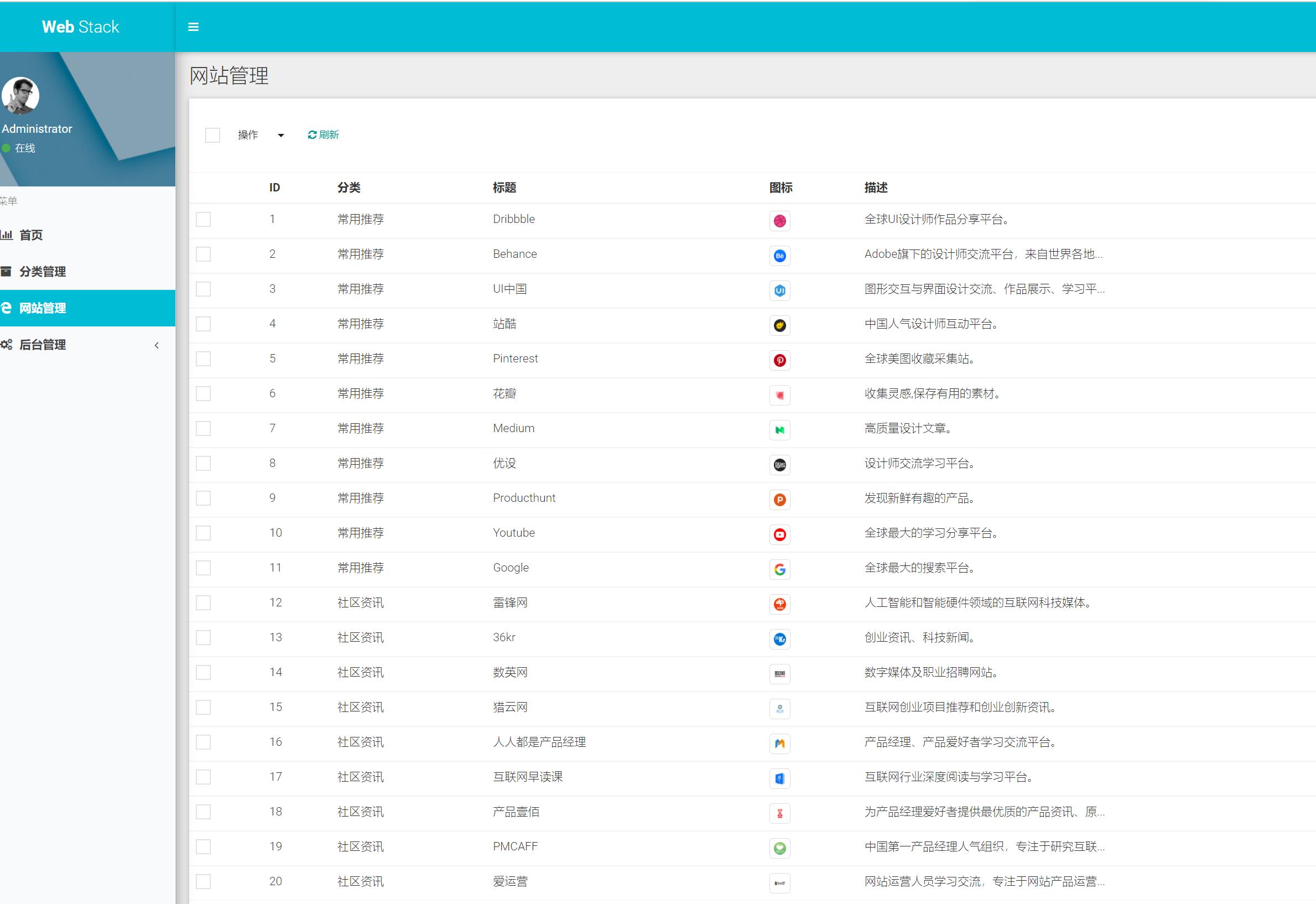Click the 刷新 refresh button
Screen dimensions: 1316x904
pyautogui.click(x=323, y=135)
